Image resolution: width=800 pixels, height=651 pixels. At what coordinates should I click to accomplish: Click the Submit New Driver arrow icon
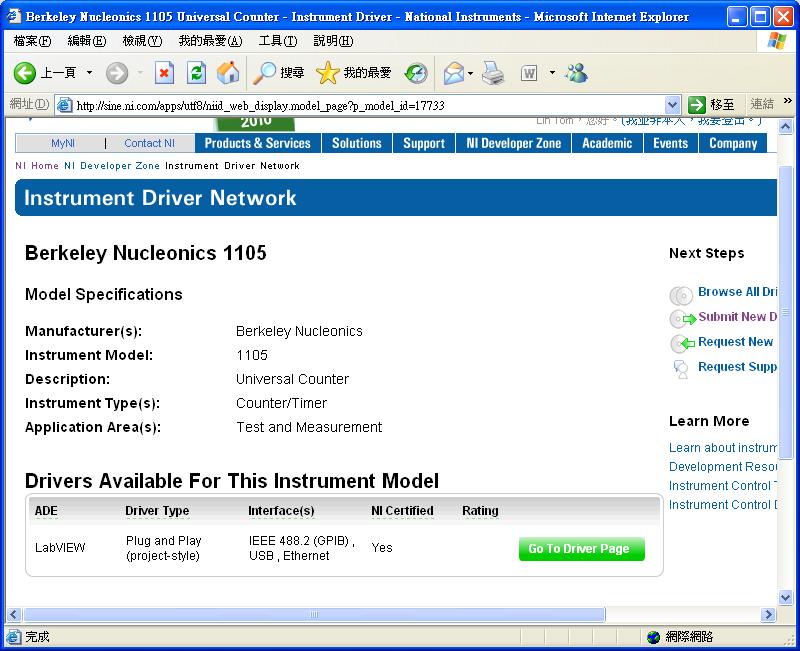click(x=683, y=319)
